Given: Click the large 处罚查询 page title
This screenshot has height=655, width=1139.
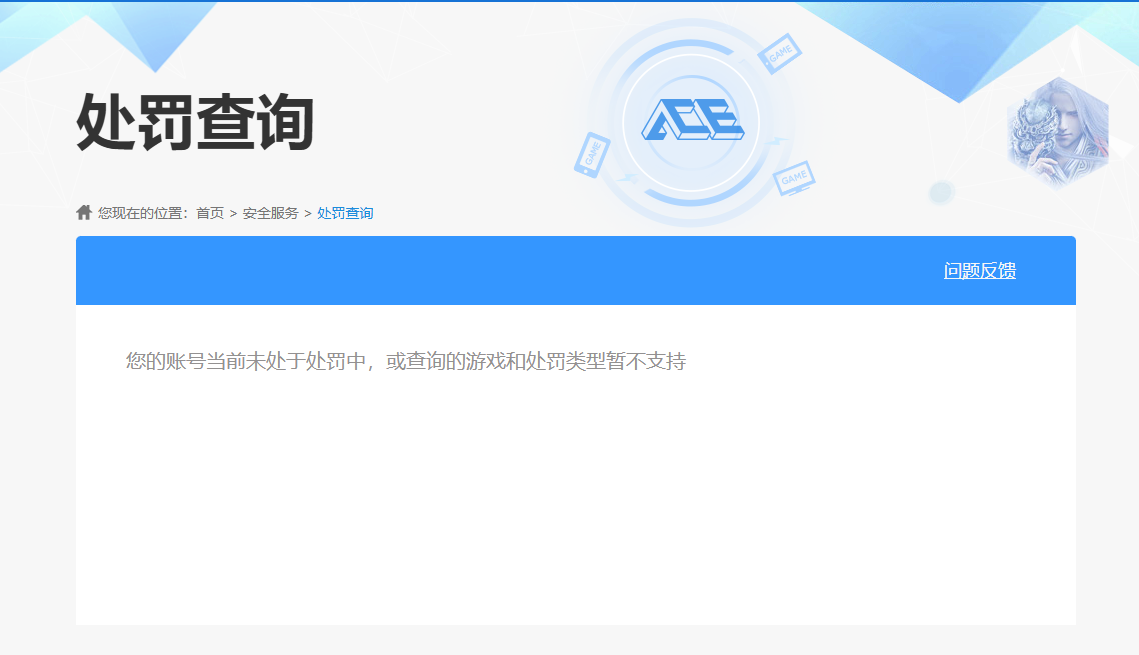Looking at the screenshot, I should tap(196, 122).
